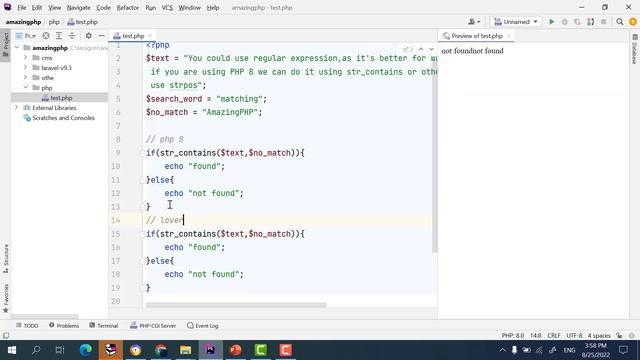Click 4 spaces indent setting
This screenshot has height=360, width=640.
pos(599,336)
